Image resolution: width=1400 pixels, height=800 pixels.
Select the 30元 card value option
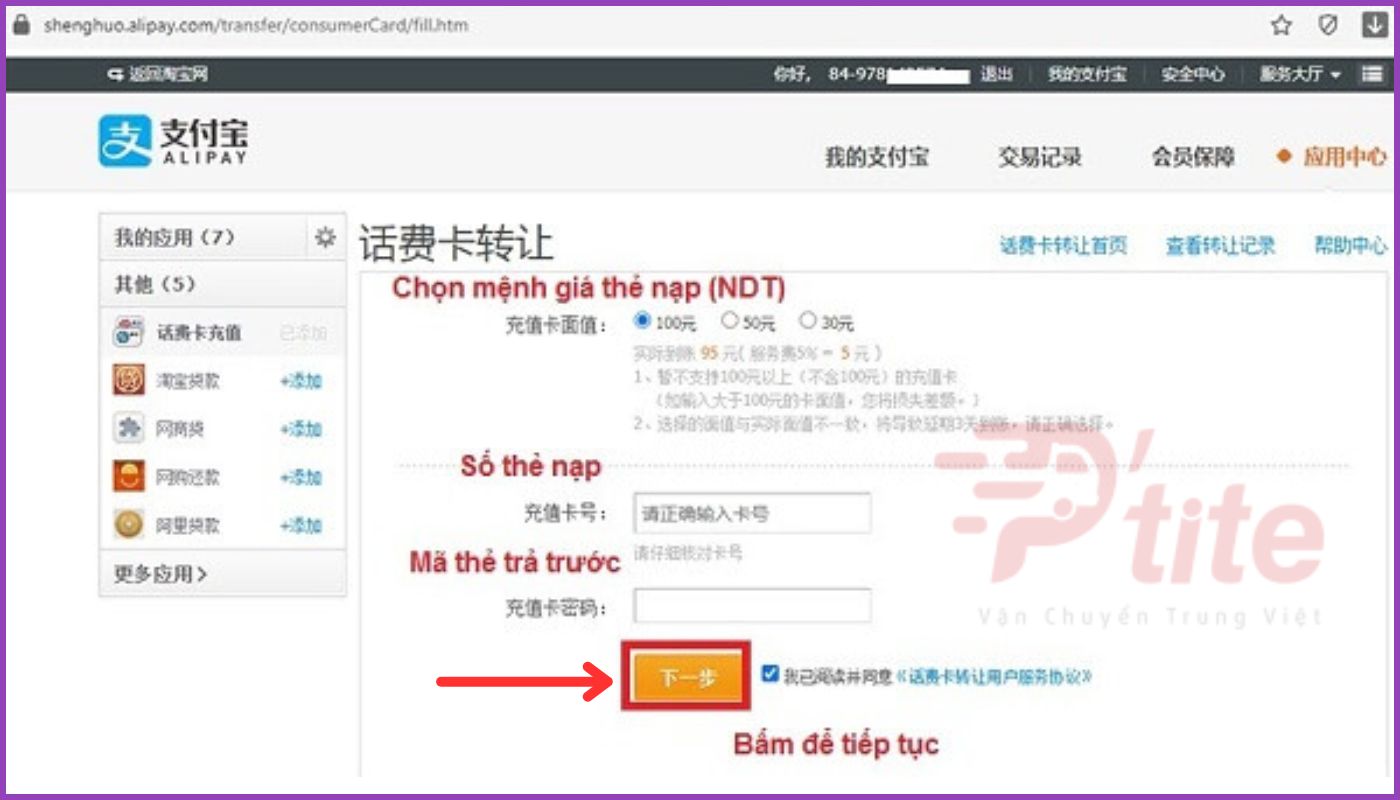(x=808, y=321)
